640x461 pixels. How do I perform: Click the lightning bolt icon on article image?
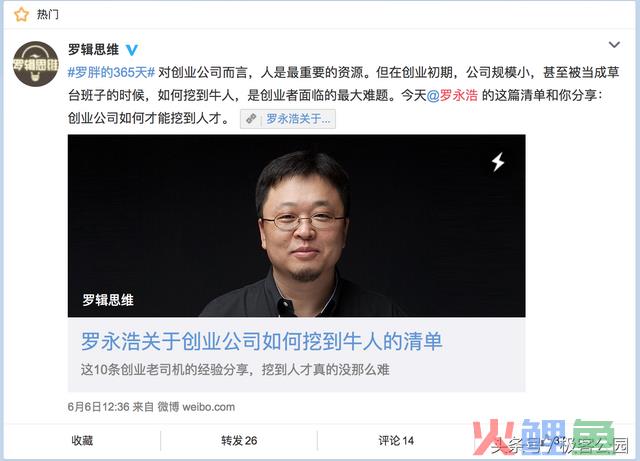(497, 162)
